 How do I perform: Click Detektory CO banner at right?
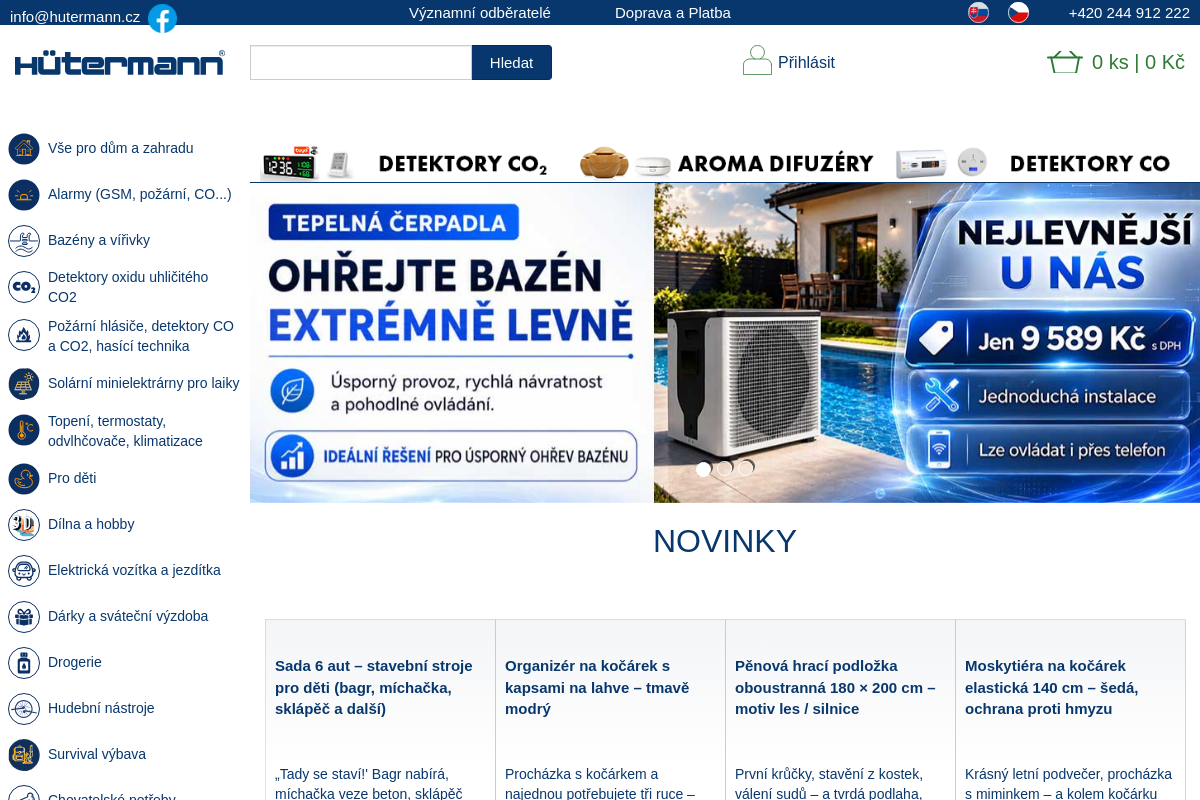[x=1034, y=163]
